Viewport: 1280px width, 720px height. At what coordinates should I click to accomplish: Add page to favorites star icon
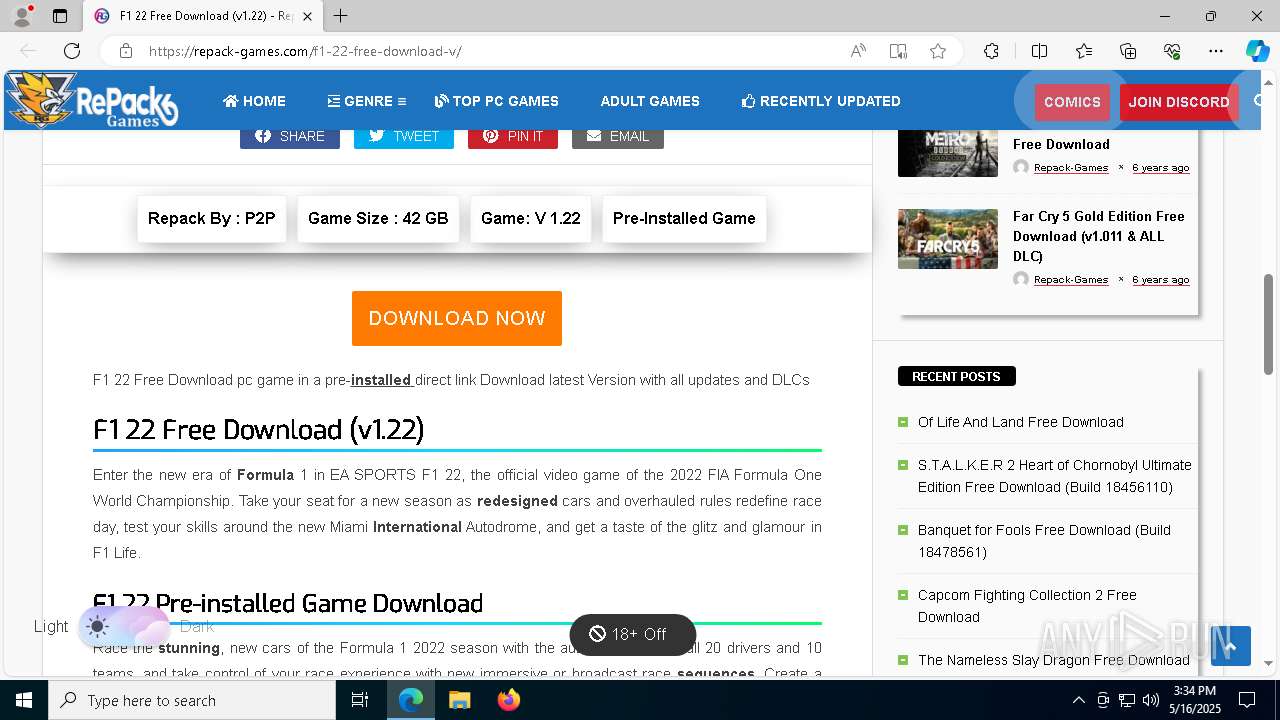(x=938, y=51)
